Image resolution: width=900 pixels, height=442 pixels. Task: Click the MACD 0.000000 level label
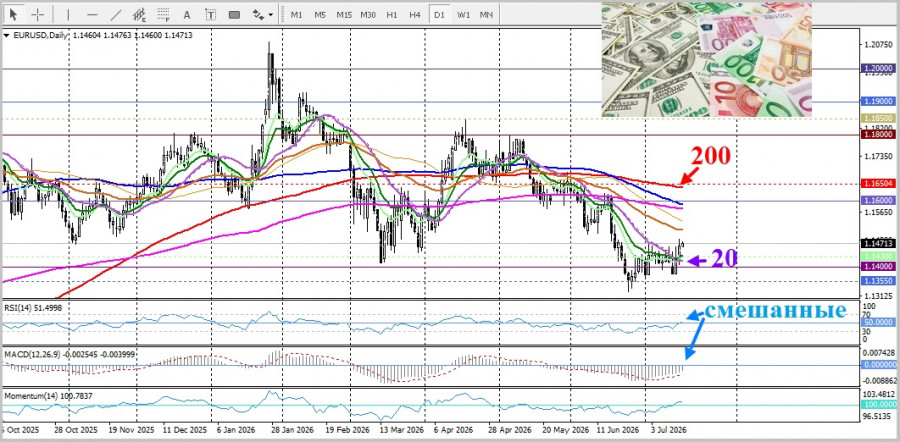click(878, 365)
